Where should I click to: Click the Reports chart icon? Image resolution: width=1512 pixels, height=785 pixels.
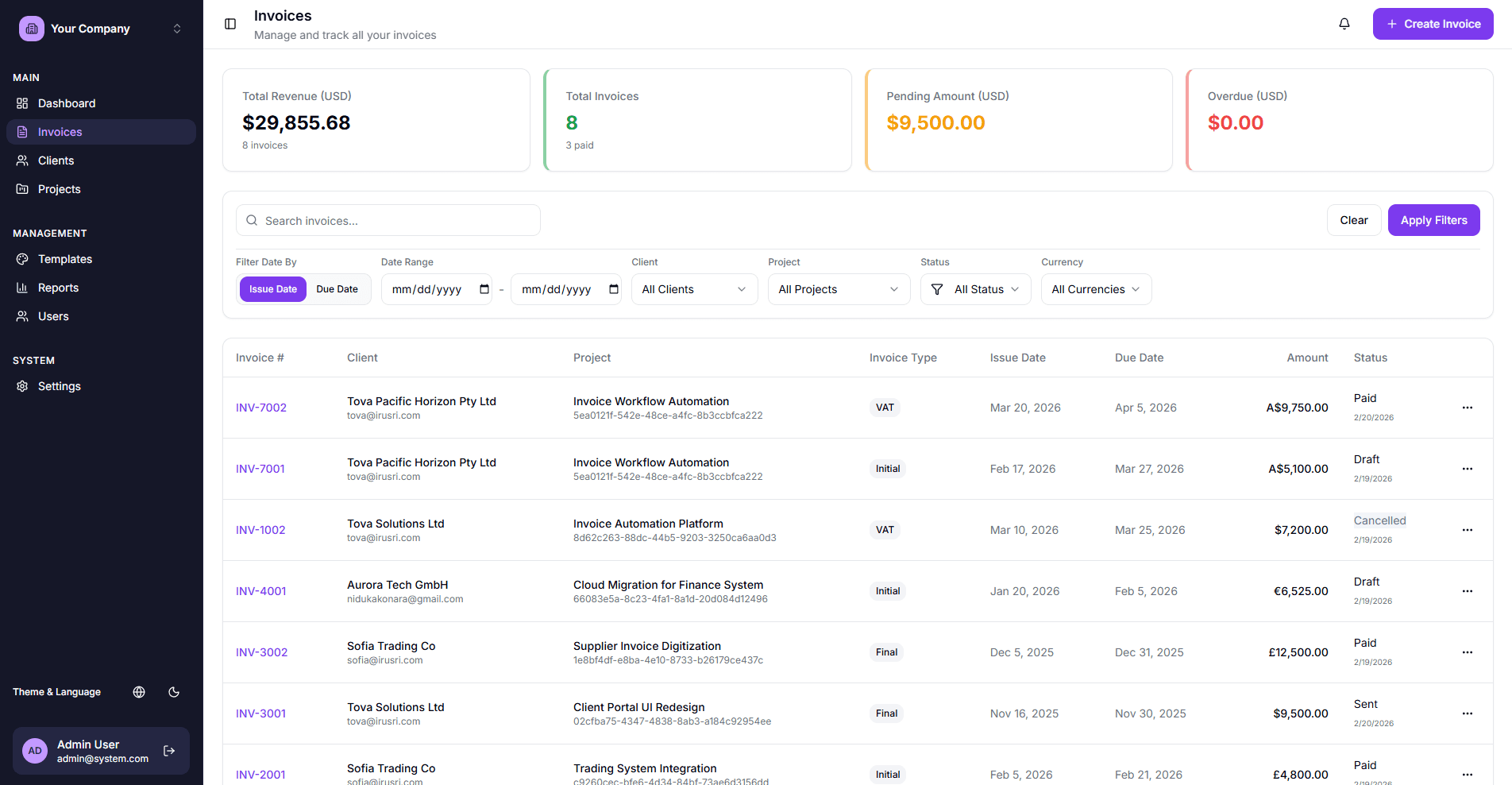(22, 288)
